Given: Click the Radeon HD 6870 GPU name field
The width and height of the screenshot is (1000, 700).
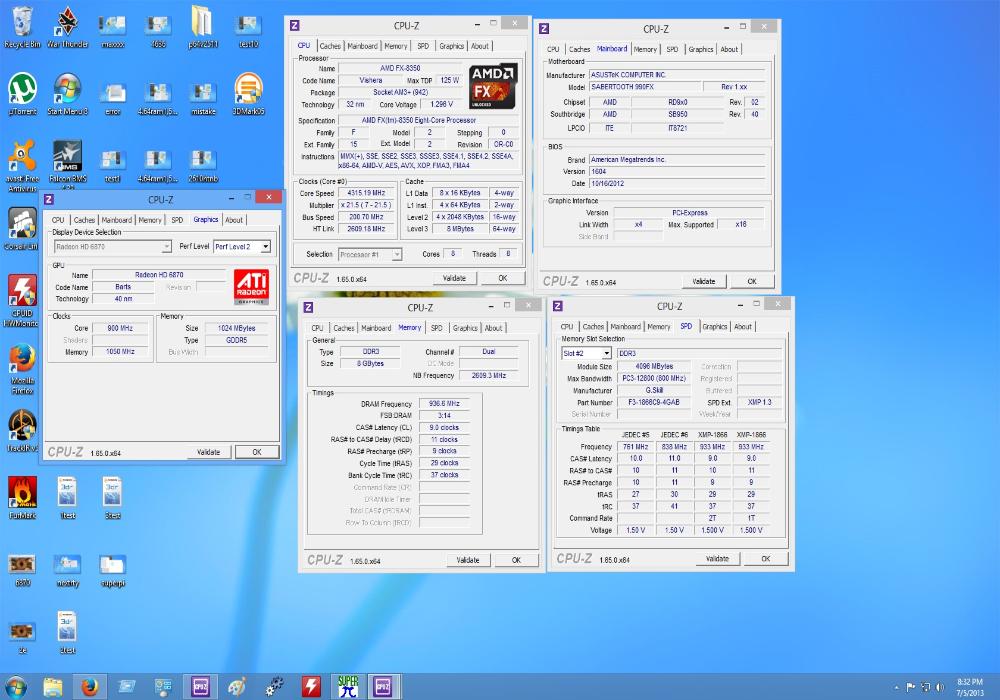Looking at the screenshot, I should click(x=159, y=275).
